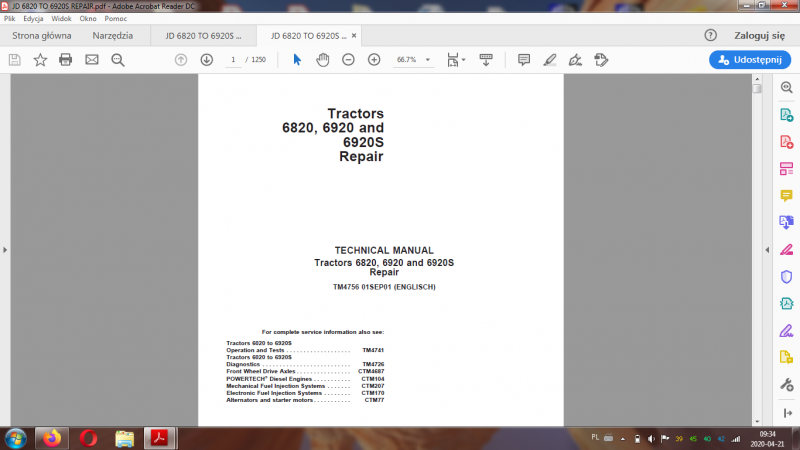Open the Sign document tool
Viewport: 800px width, 450px height.
pyautogui.click(x=575, y=60)
